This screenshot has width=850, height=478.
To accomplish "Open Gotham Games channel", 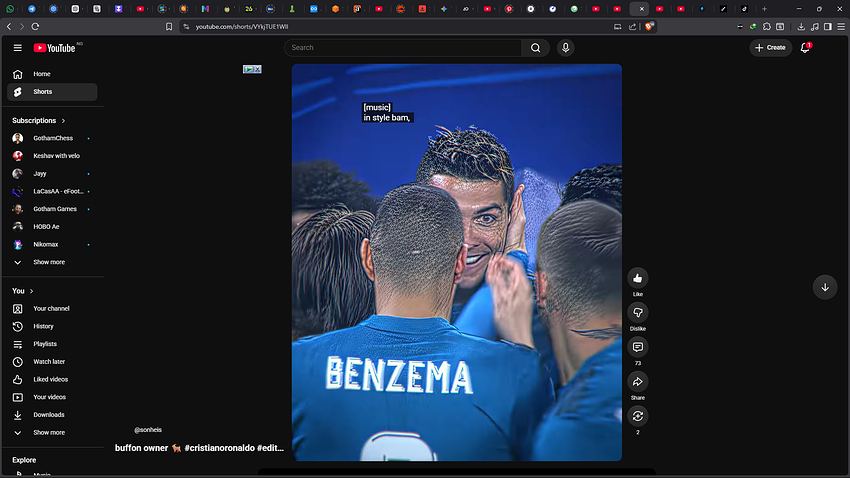I will click(52, 209).
